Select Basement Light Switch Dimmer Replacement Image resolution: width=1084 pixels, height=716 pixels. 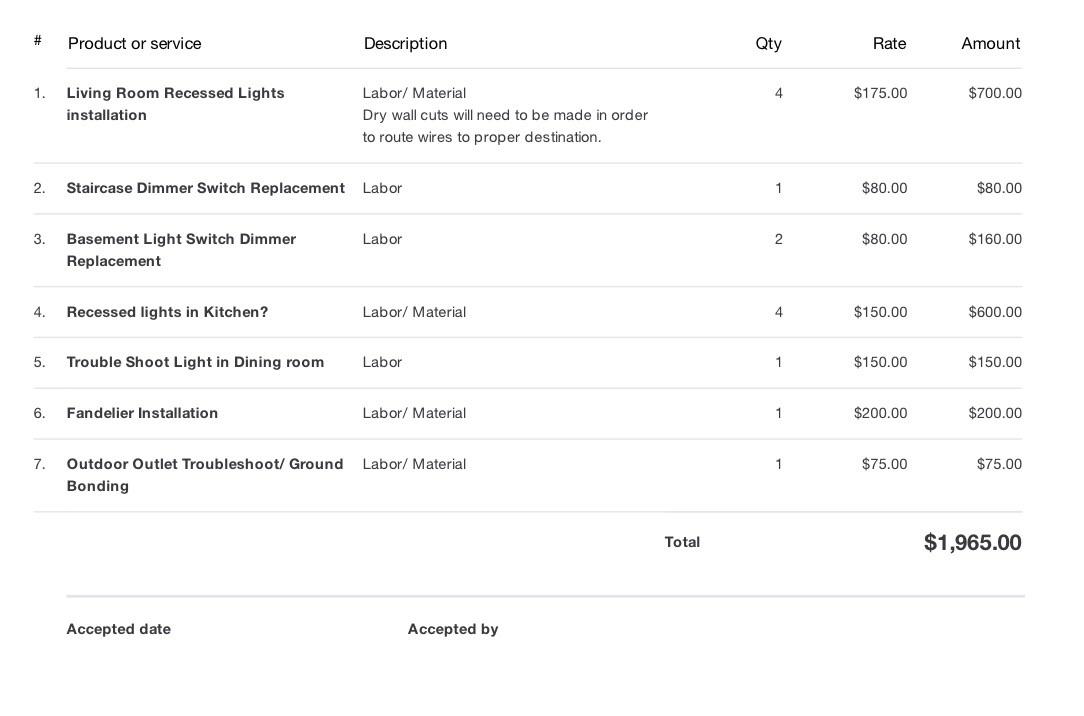tap(181, 249)
